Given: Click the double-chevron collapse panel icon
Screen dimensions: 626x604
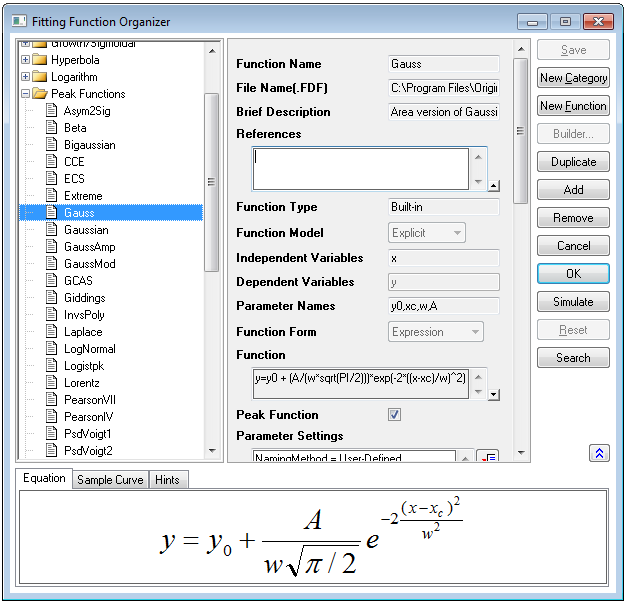Looking at the screenshot, I should tap(599, 453).
